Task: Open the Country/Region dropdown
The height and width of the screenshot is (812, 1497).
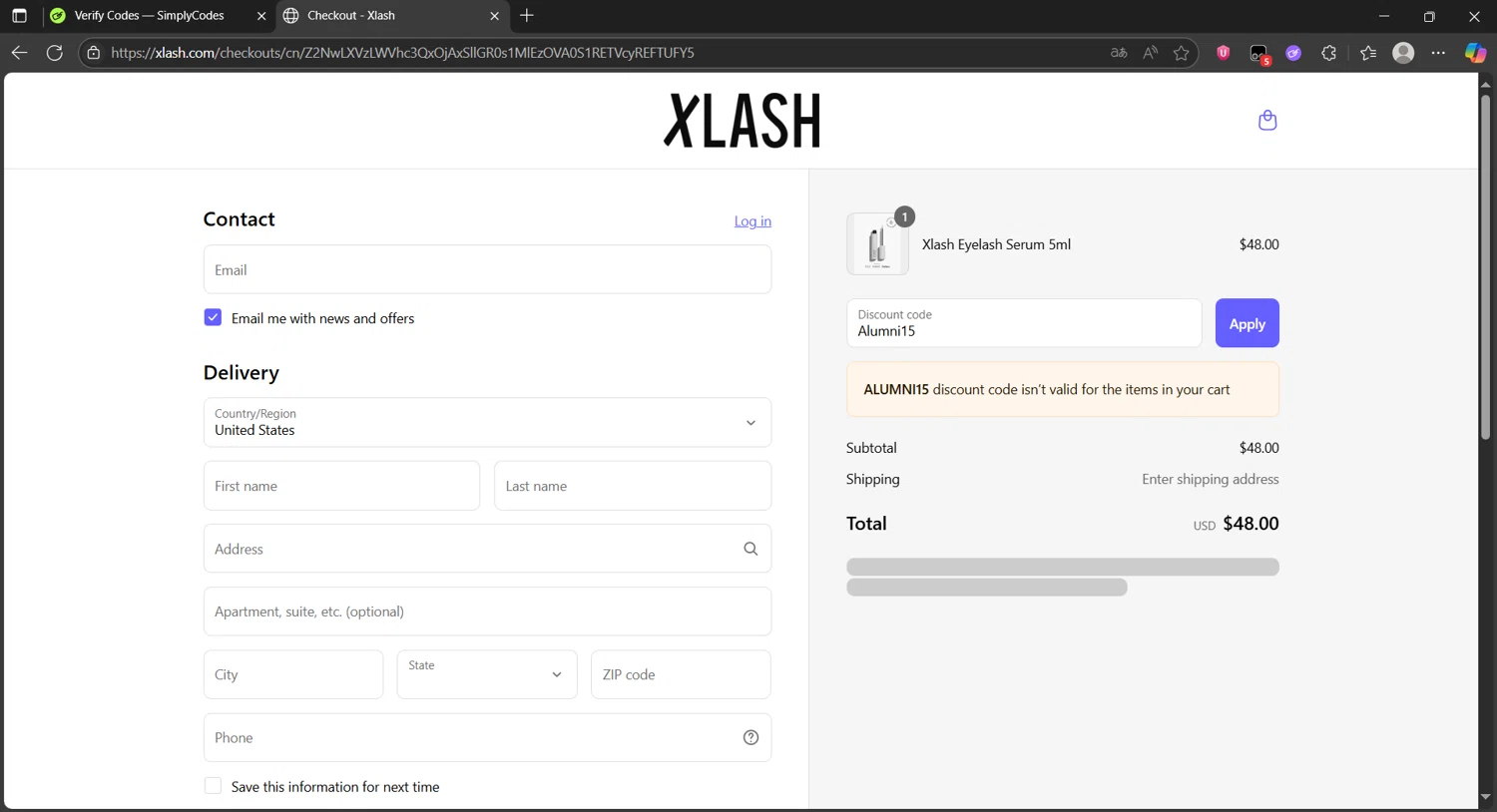Action: (x=487, y=423)
